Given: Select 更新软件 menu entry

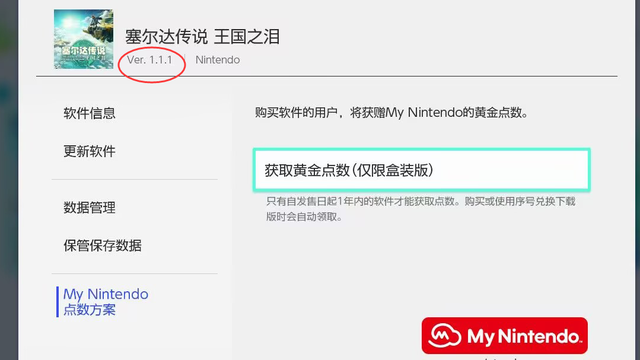Looking at the screenshot, I should (89, 151).
